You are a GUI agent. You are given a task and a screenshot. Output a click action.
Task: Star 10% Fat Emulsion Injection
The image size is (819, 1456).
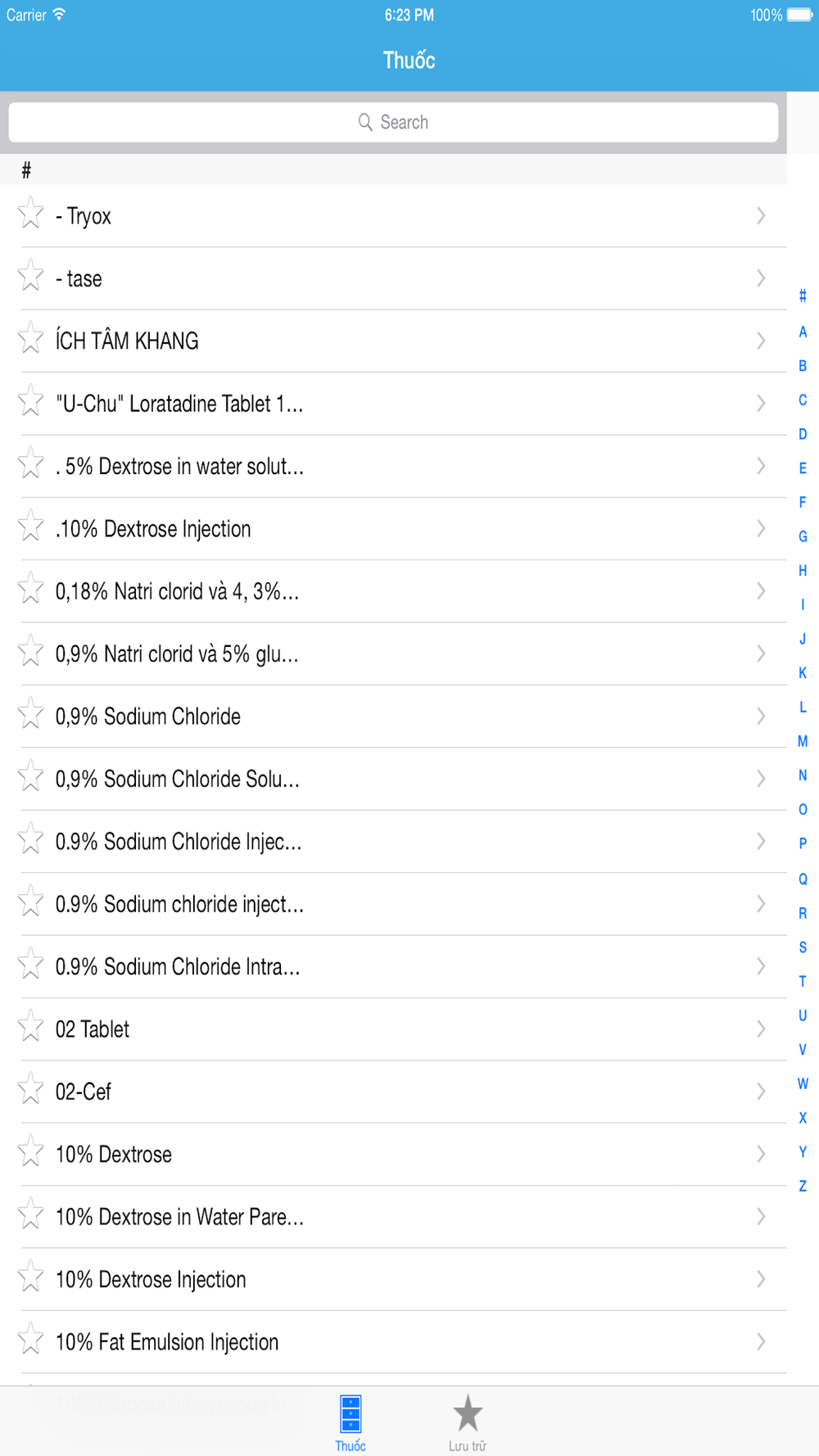pos(31,1339)
